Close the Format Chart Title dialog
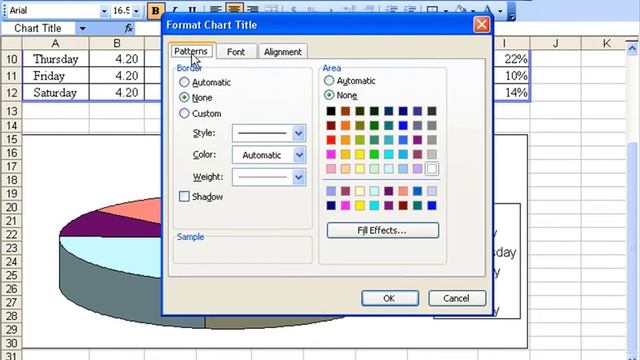 (x=482, y=24)
